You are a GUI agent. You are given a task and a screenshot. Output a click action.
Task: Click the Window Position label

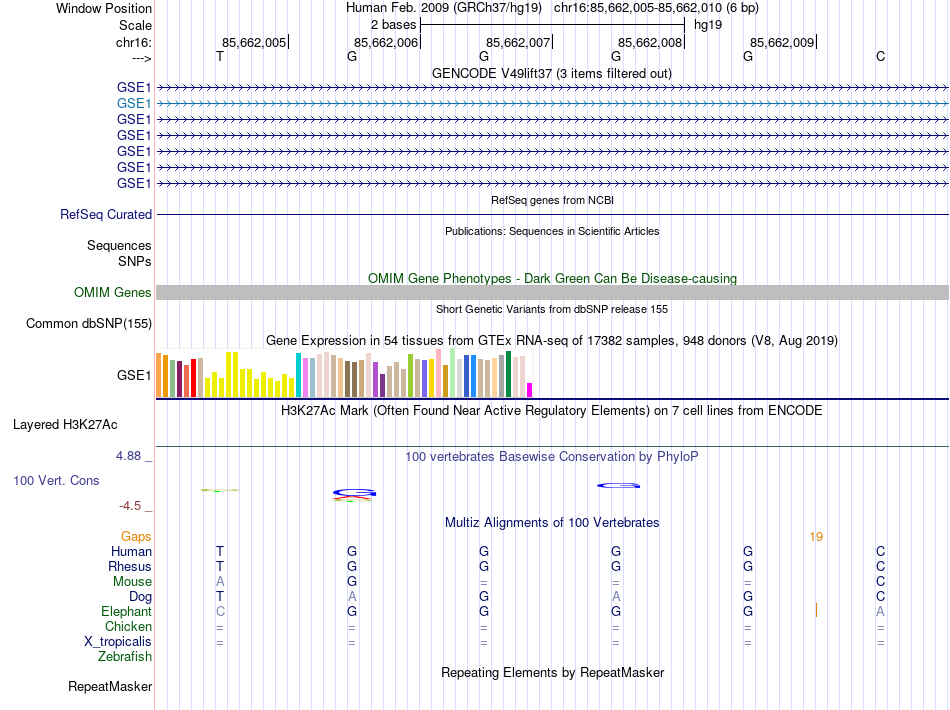(x=104, y=8)
